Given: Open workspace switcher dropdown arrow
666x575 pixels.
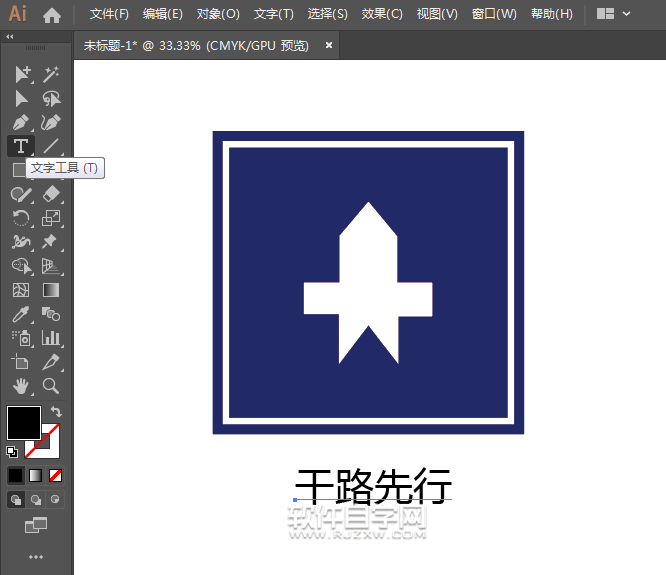Looking at the screenshot, I should [626, 14].
